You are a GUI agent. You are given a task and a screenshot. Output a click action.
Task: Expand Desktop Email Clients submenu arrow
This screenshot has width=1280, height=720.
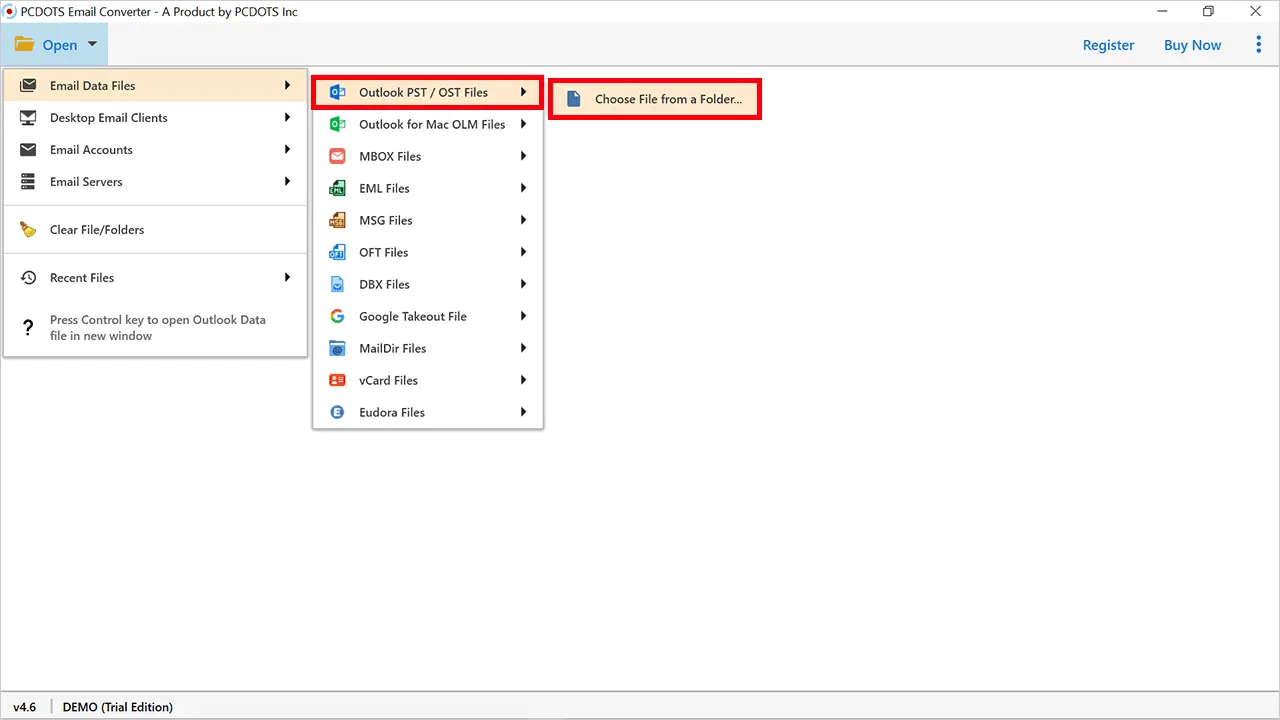coord(287,118)
